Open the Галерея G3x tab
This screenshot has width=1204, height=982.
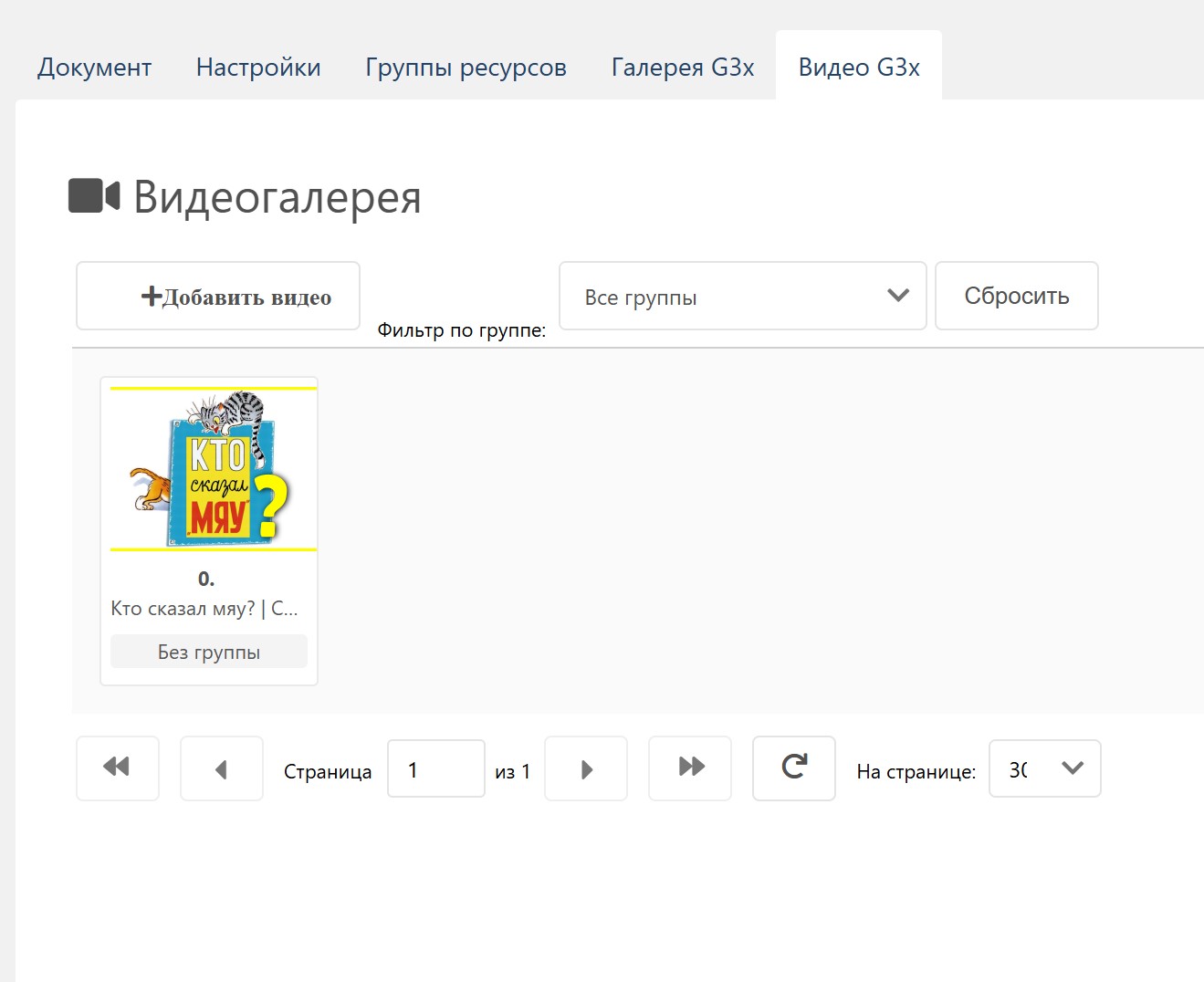tap(683, 68)
